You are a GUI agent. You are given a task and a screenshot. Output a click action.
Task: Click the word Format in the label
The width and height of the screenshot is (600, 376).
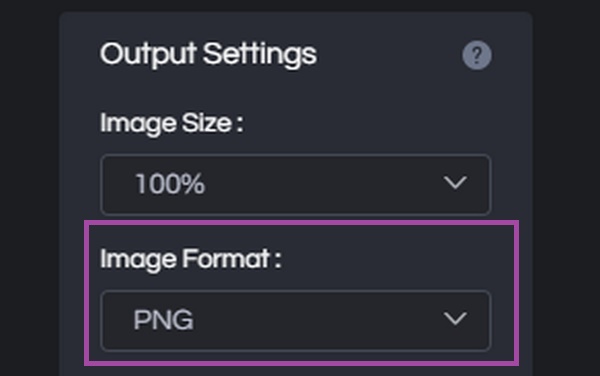[227, 259]
